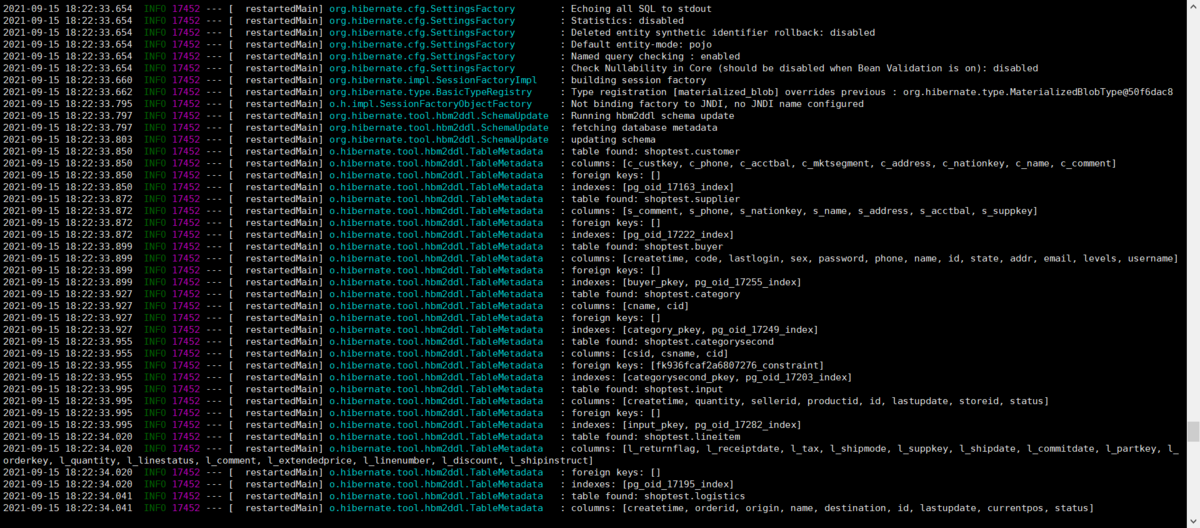Click the timestamp 18:22:33.795
The image size is (1200, 528).
pyautogui.click(x=99, y=104)
